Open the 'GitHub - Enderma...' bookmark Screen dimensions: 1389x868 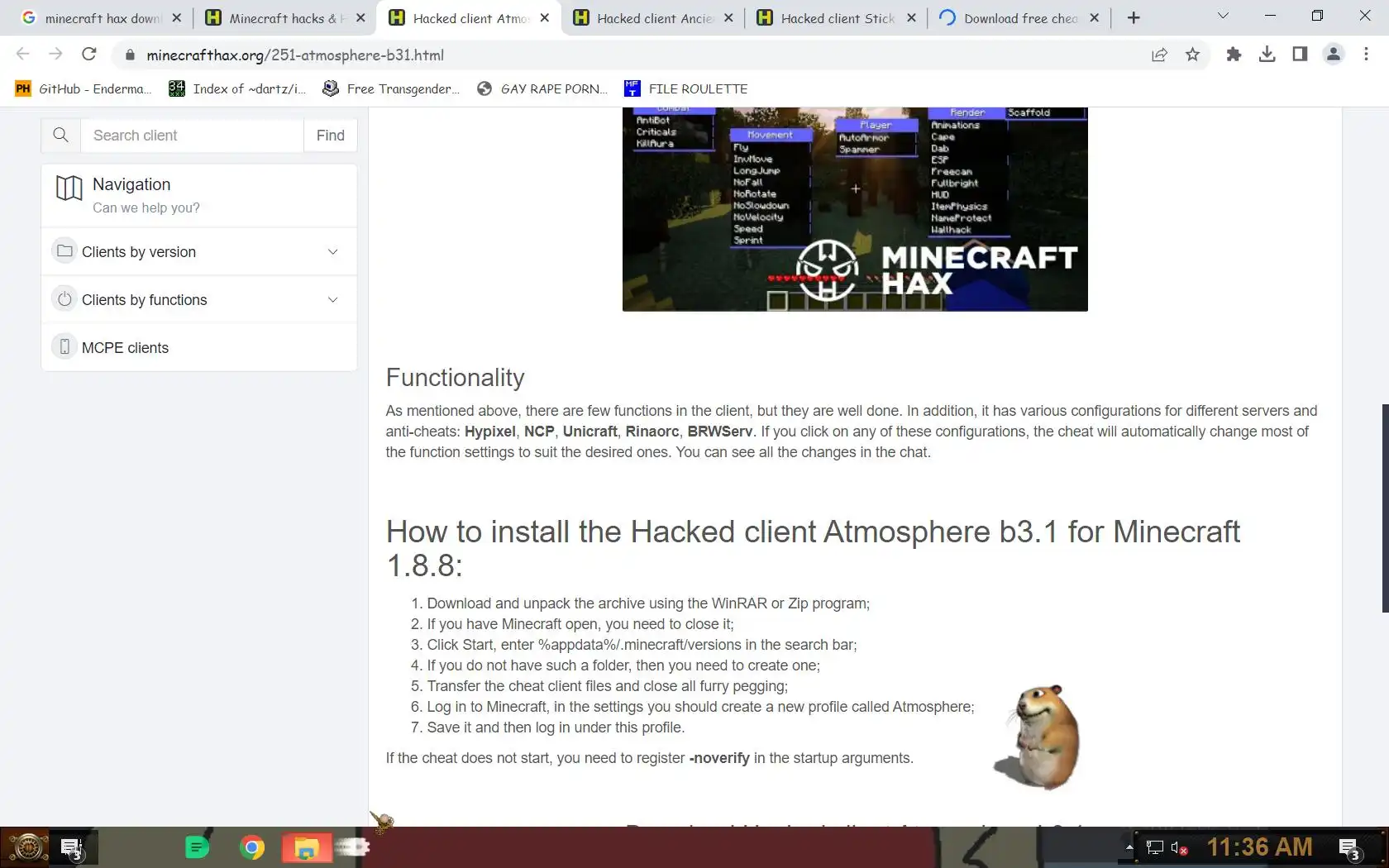(84, 88)
